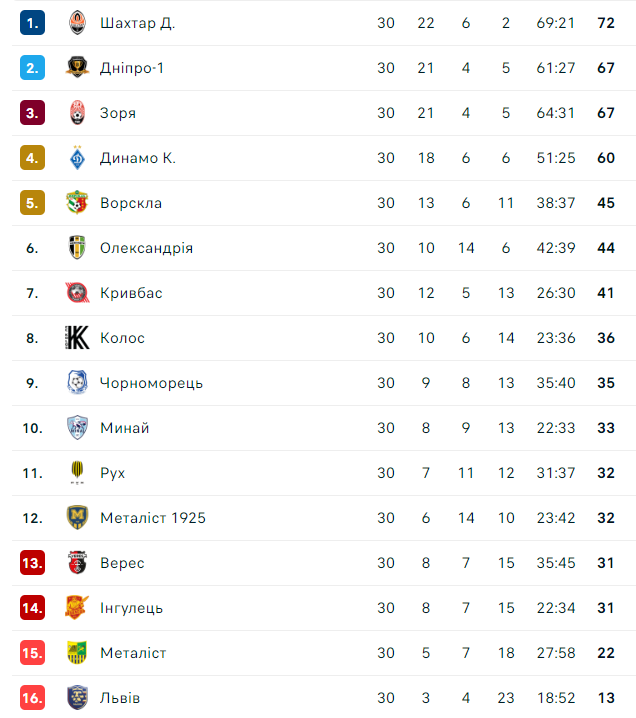Select the Динамо К. blue diamond logo
The width and height of the screenshot is (636, 718).
(77, 158)
